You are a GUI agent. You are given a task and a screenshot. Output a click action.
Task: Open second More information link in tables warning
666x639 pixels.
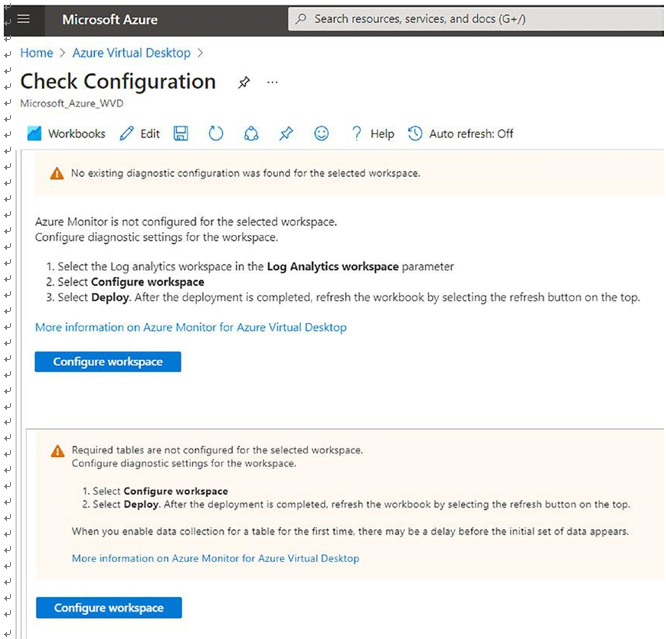tap(215, 558)
